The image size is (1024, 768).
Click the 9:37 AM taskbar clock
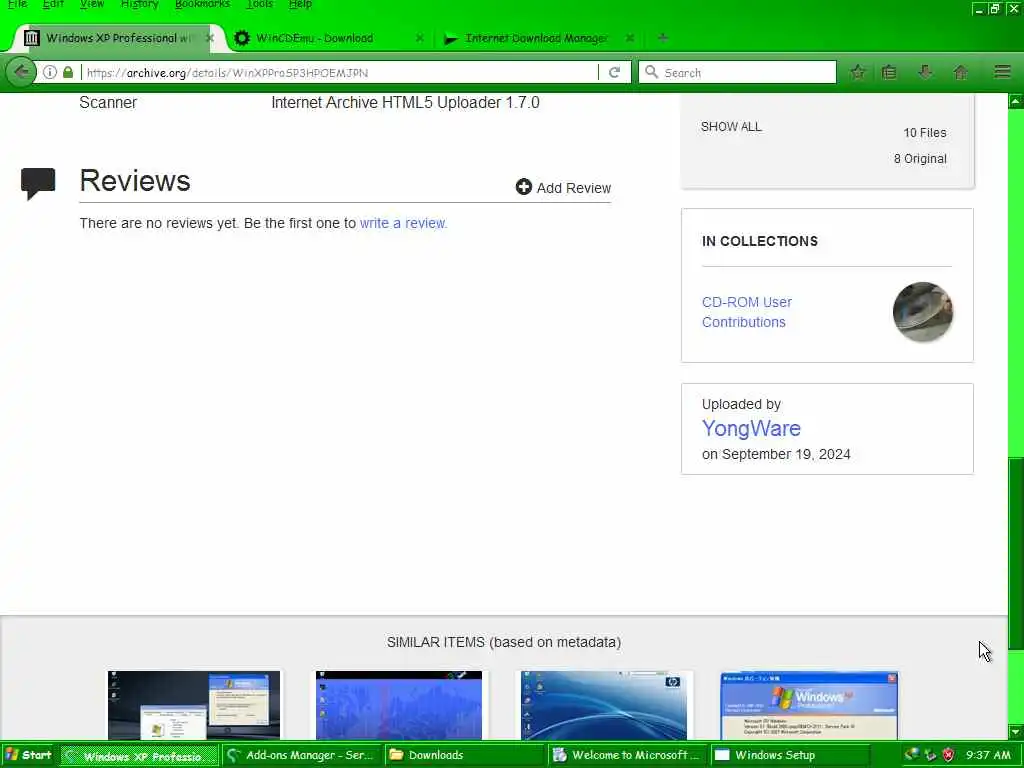click(x=988, y=755)
